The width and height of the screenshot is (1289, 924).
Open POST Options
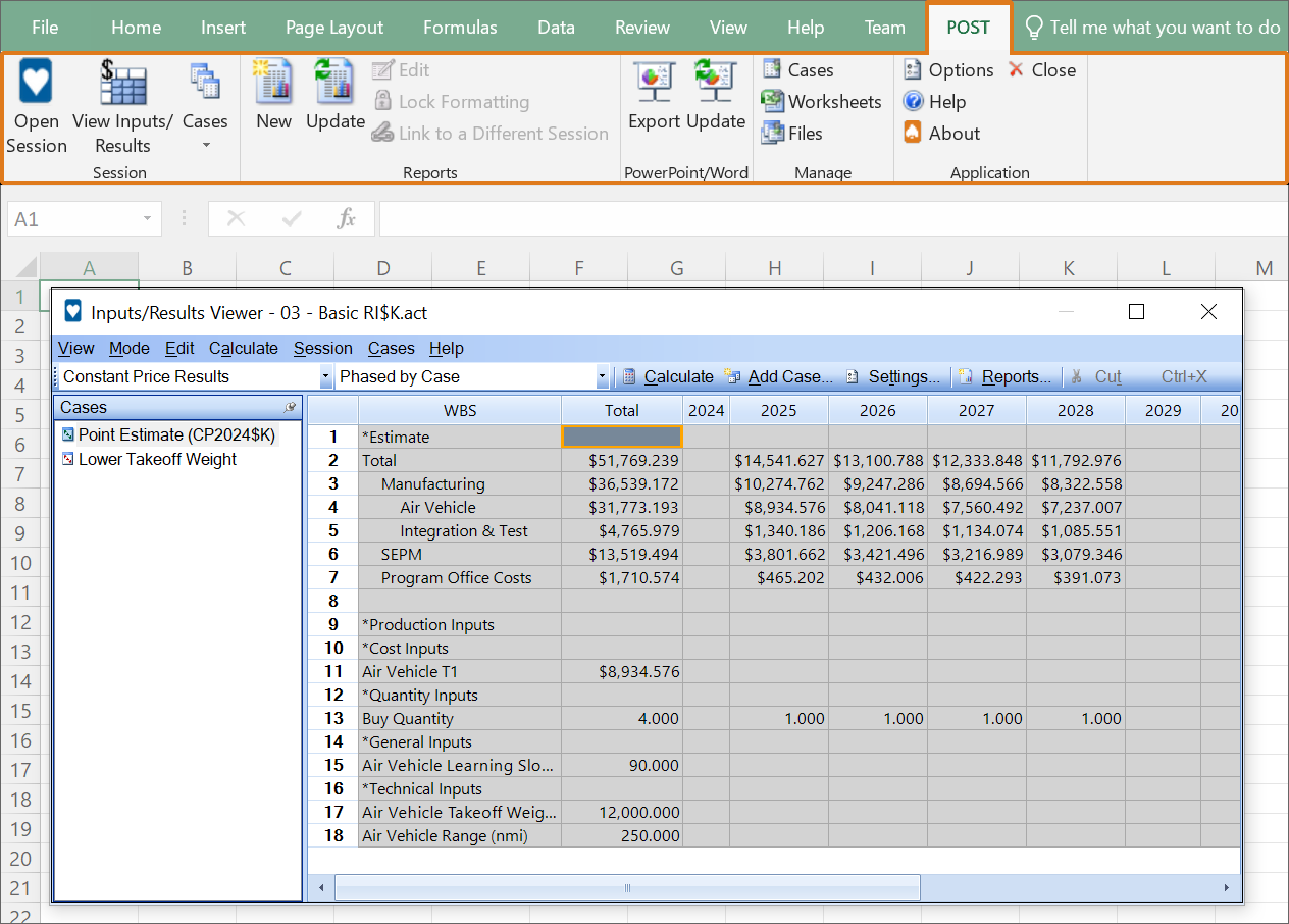click(x=948, y=70)
